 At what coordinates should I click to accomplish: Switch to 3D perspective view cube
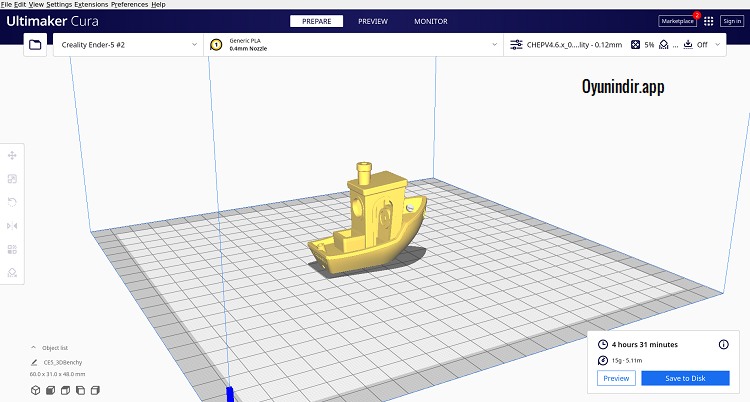tap(35, 390)
